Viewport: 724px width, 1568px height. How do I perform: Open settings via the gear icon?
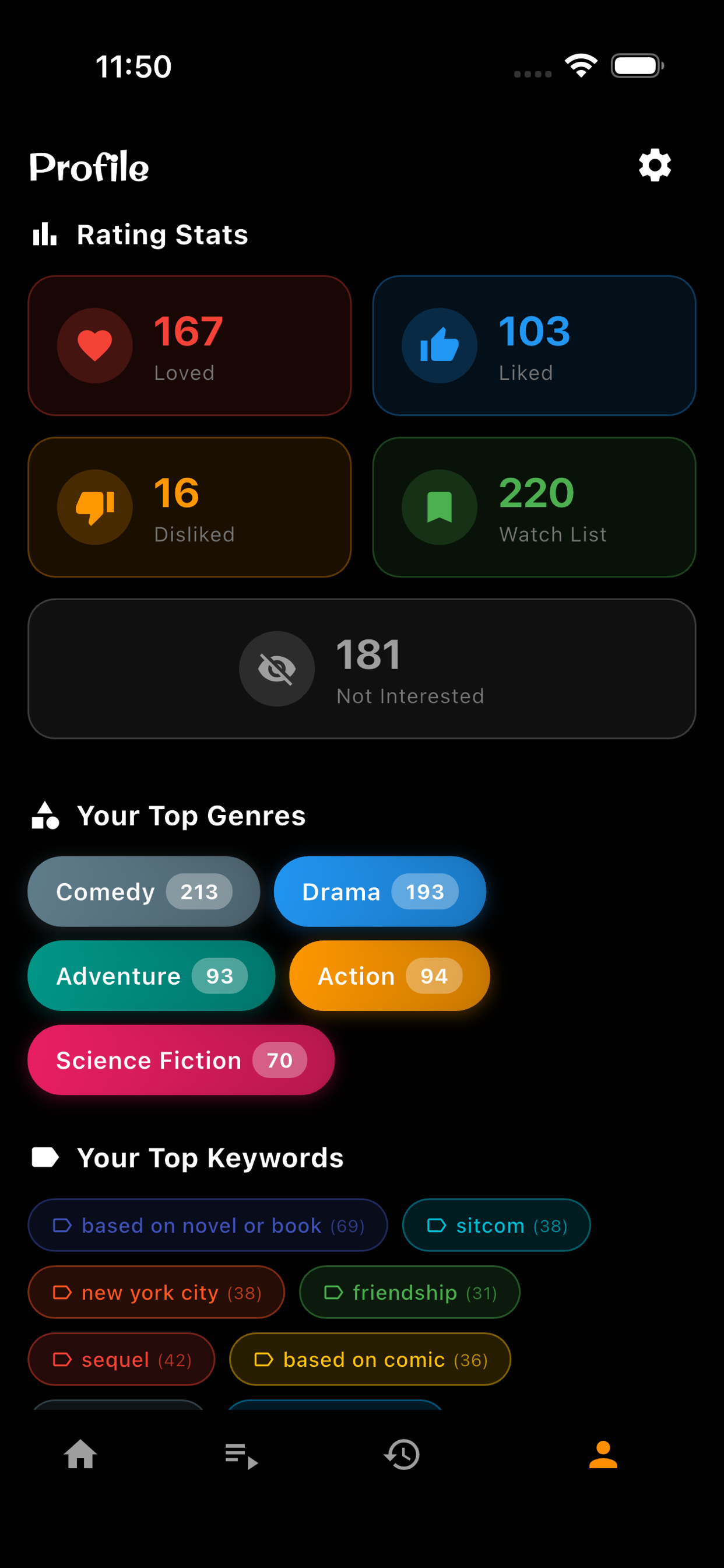click(x=655, y=165)
